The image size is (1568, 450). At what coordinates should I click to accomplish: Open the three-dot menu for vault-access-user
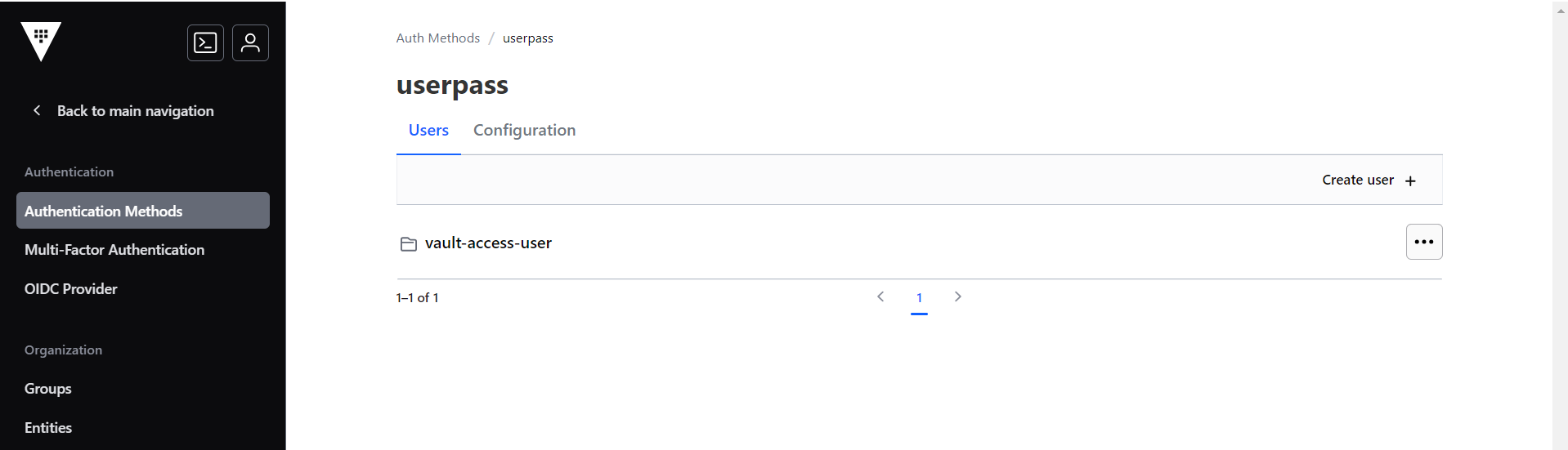(1423, 242)
